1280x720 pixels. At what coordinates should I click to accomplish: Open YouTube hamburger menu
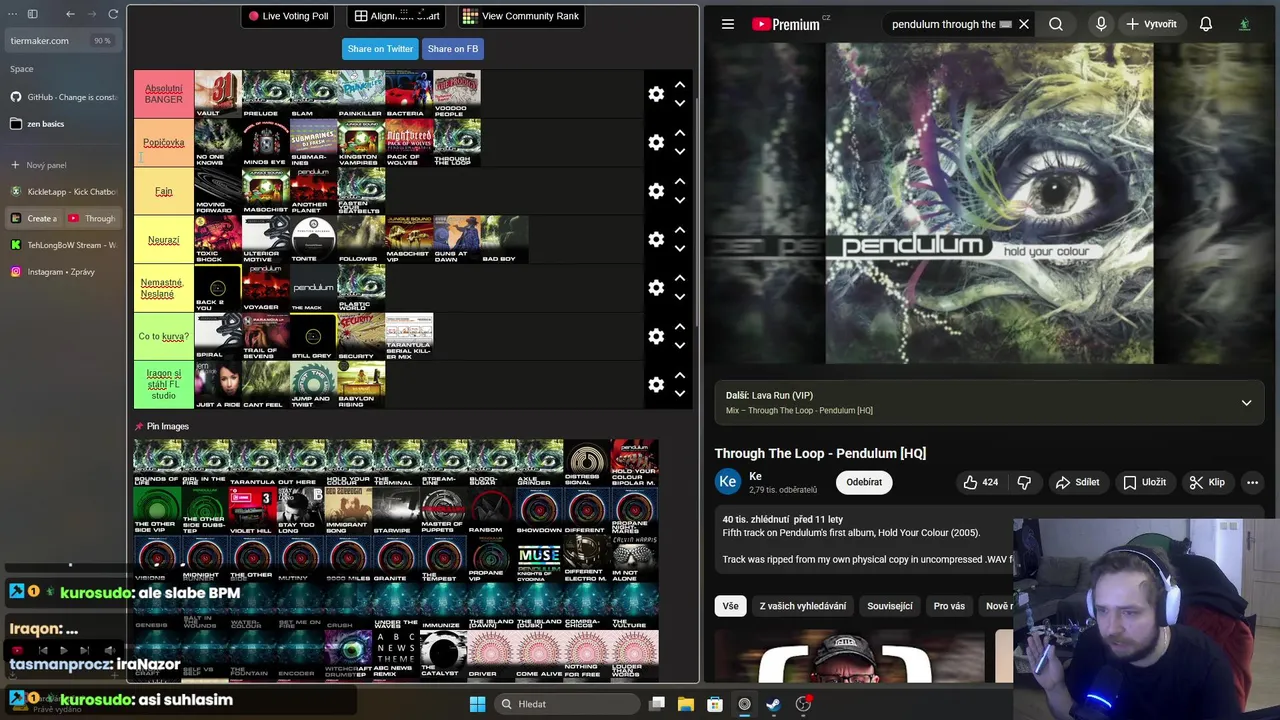pos(728,24)
